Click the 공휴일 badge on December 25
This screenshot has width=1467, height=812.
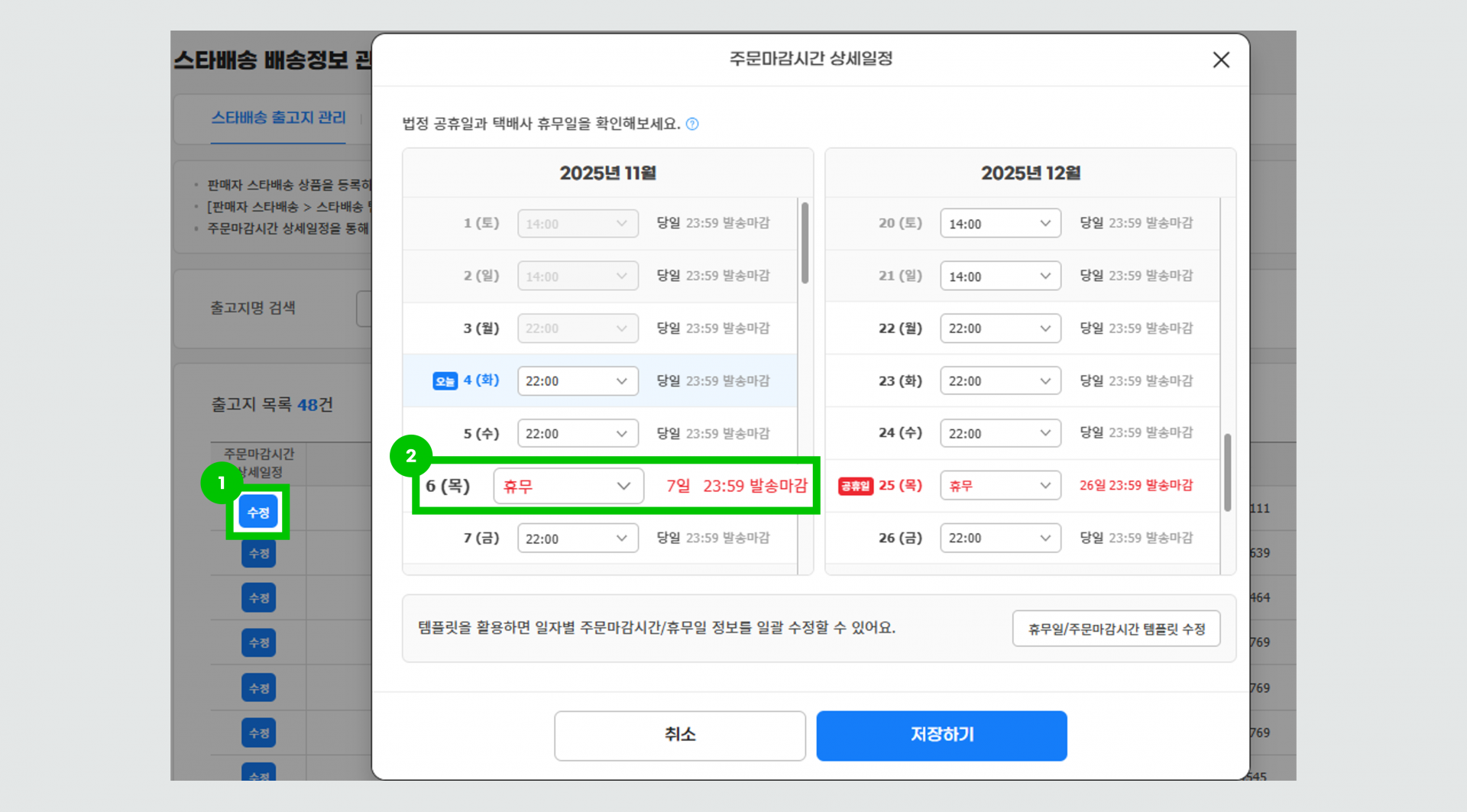pyautogui.click(x=855, y=486)
